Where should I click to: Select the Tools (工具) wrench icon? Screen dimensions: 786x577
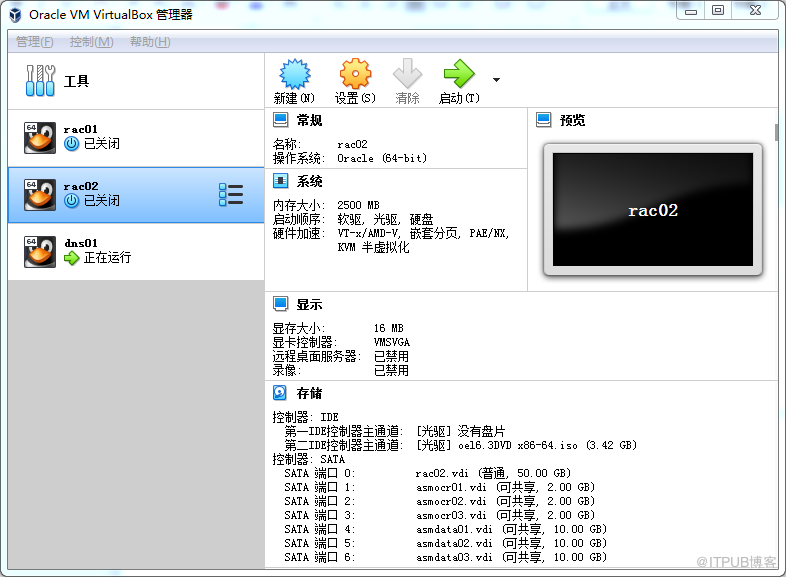[x=41, y=81]
